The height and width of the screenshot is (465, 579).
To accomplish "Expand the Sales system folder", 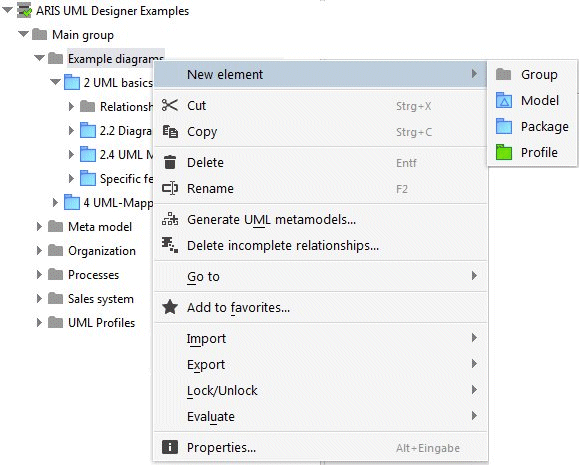I will coord(39,298).
